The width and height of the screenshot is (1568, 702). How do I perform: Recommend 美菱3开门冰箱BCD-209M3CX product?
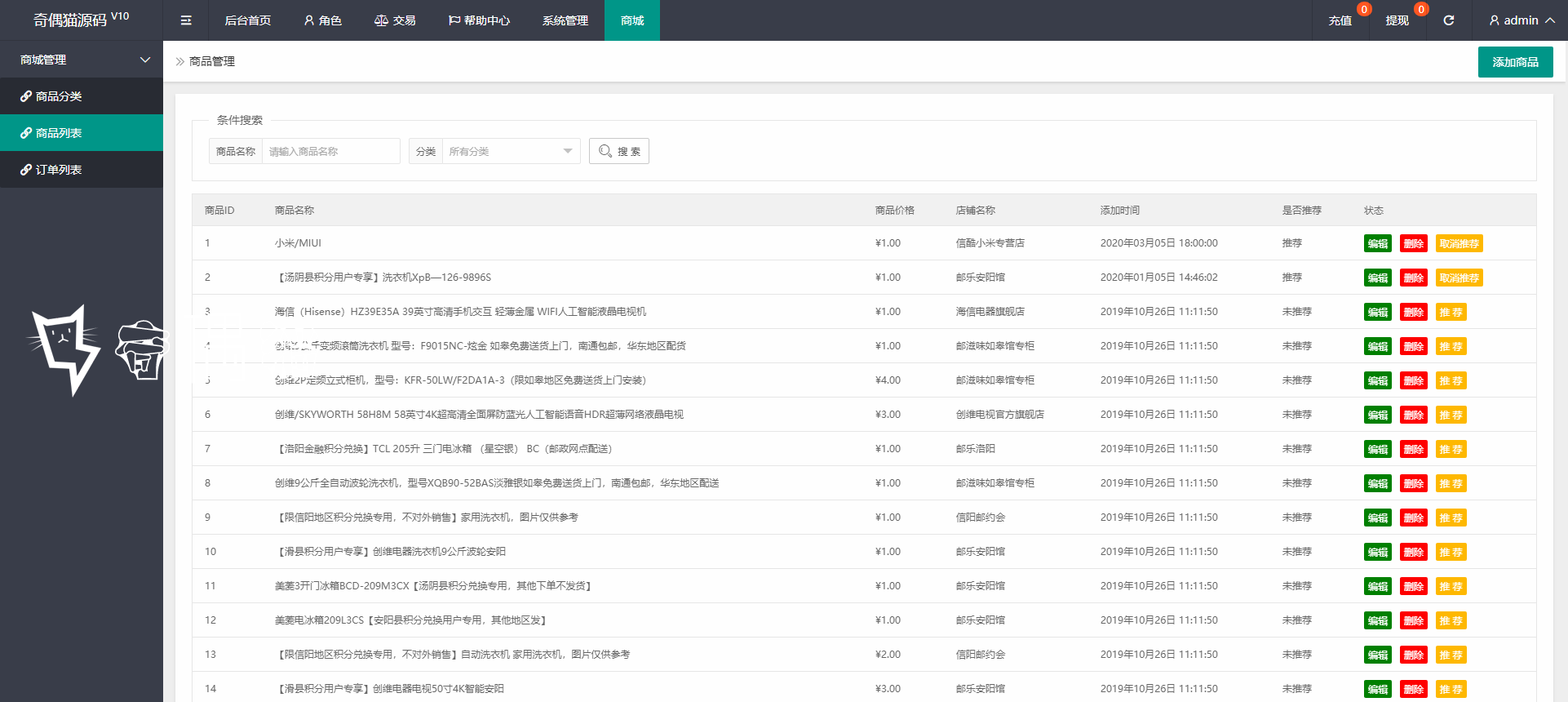(x=1451, y=586)
